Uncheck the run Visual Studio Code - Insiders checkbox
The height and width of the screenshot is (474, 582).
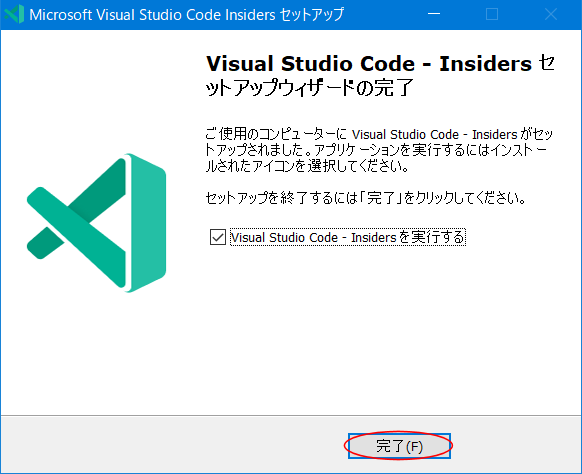click(218, 237)
